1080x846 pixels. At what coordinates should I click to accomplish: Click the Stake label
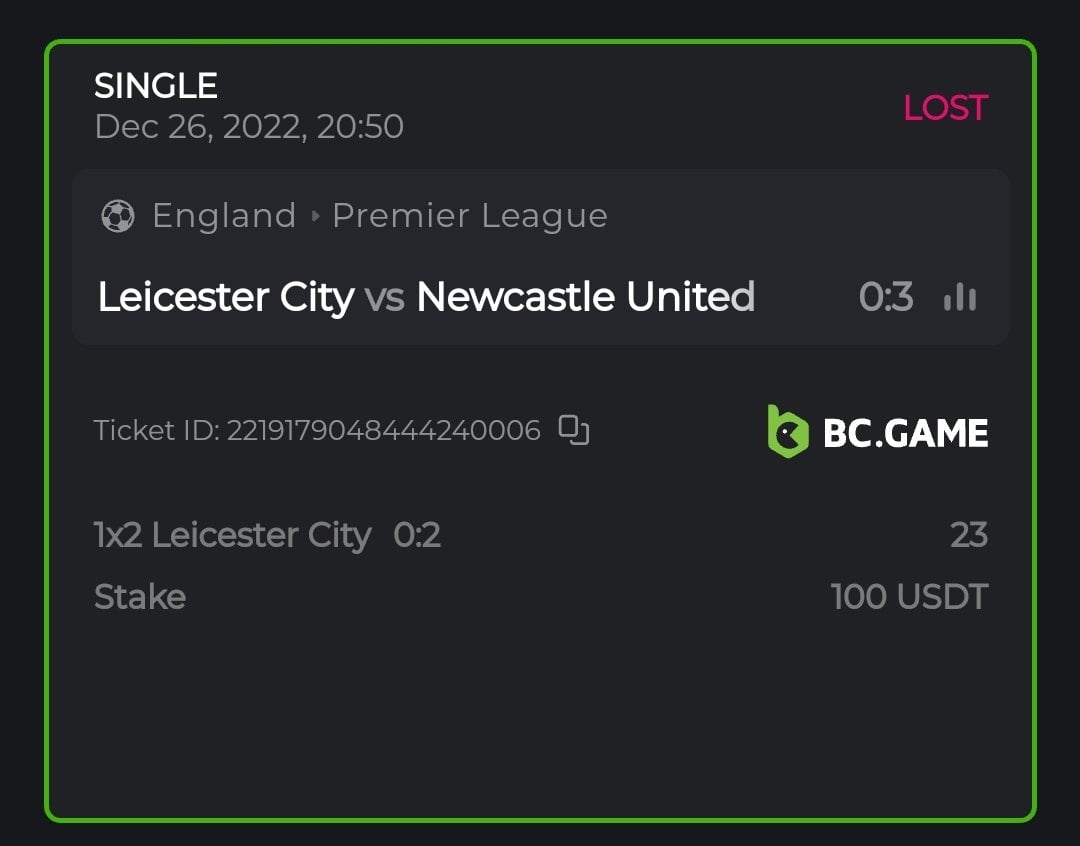[140, 597]
